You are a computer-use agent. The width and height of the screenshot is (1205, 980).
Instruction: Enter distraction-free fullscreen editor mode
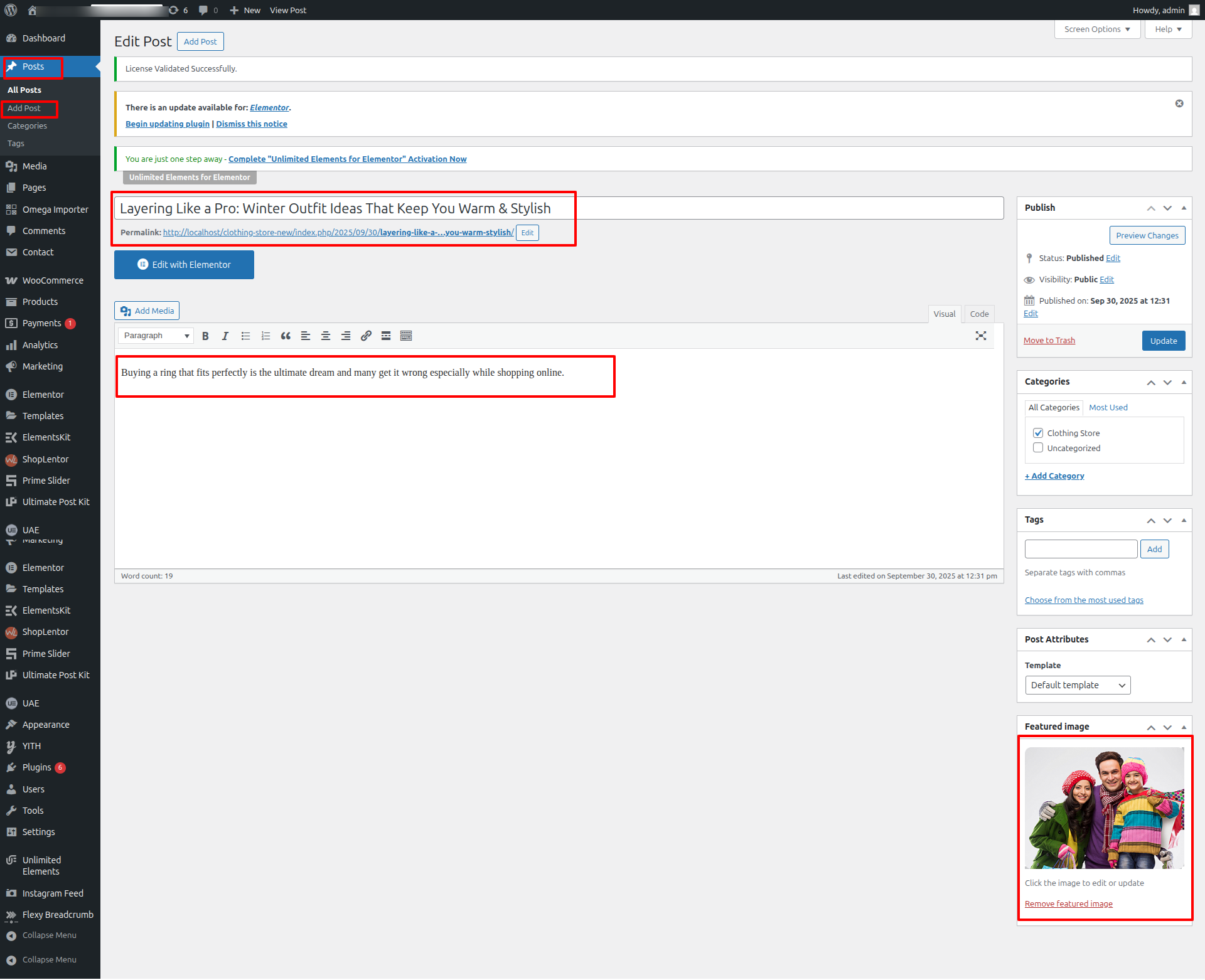[x=981, y=336]
